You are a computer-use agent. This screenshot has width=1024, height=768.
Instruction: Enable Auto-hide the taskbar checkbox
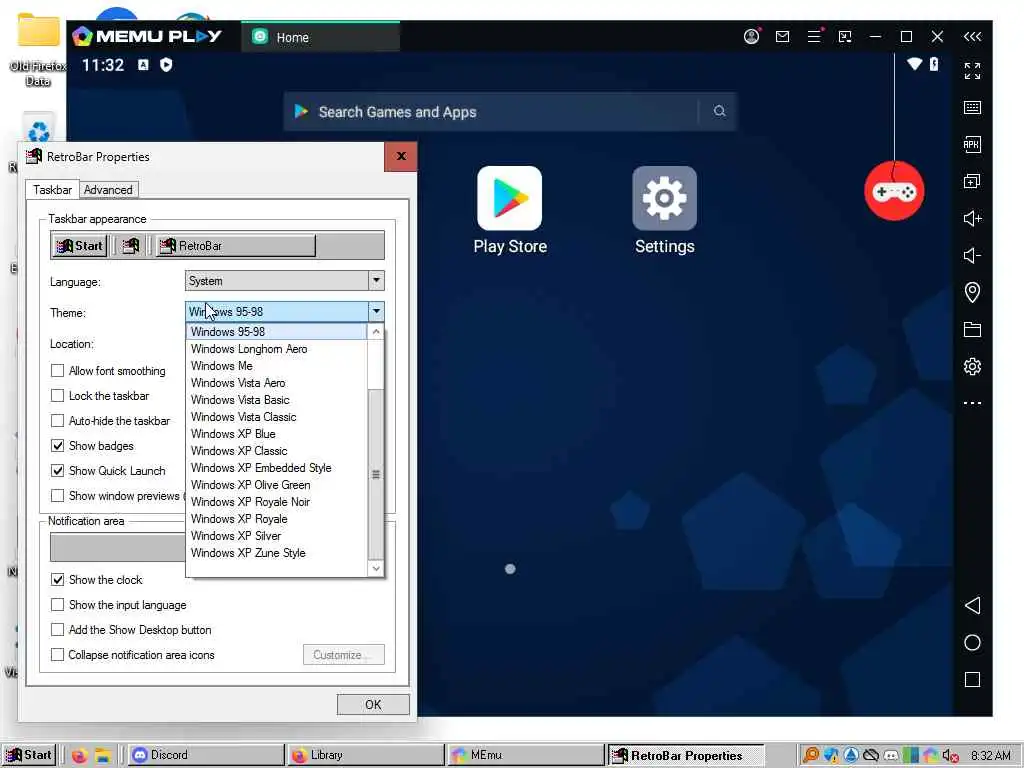[57, 421]
